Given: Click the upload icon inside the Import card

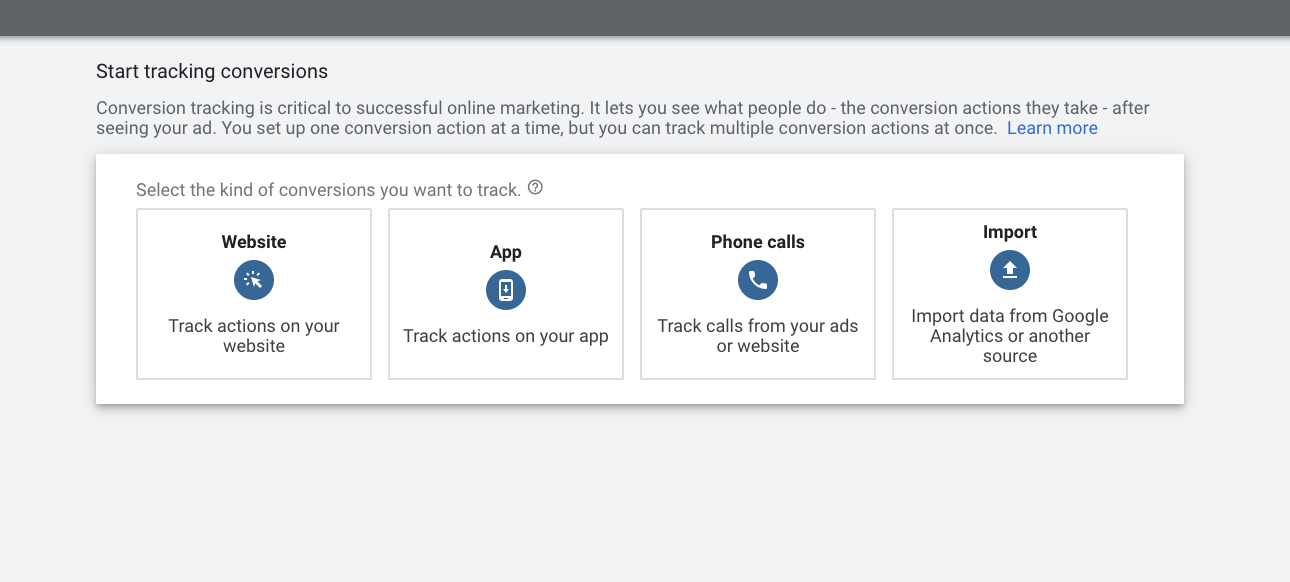Looking at the screenshot, I should [x=1009, y=270].
